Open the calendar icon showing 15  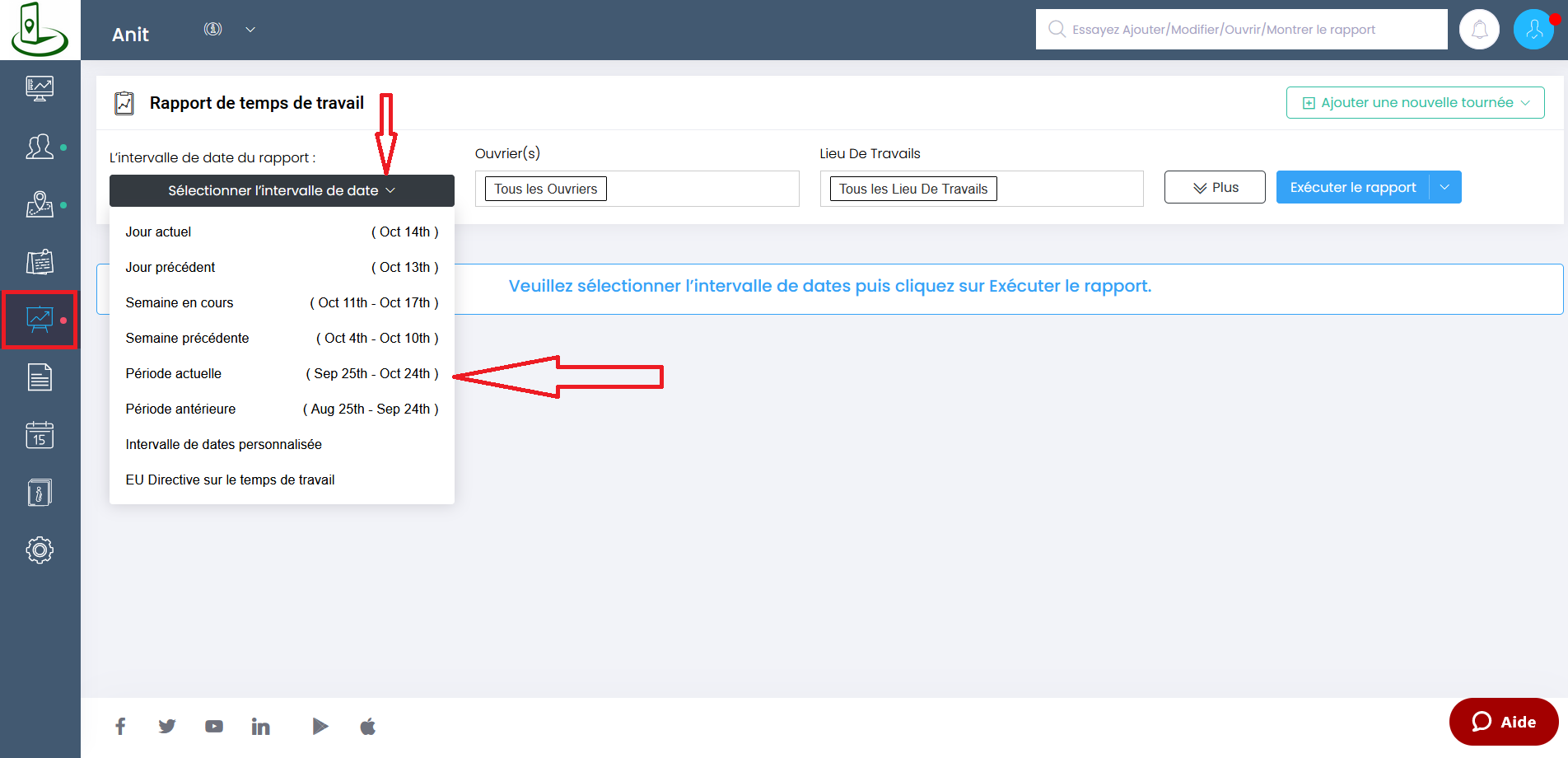click(40, 434)
